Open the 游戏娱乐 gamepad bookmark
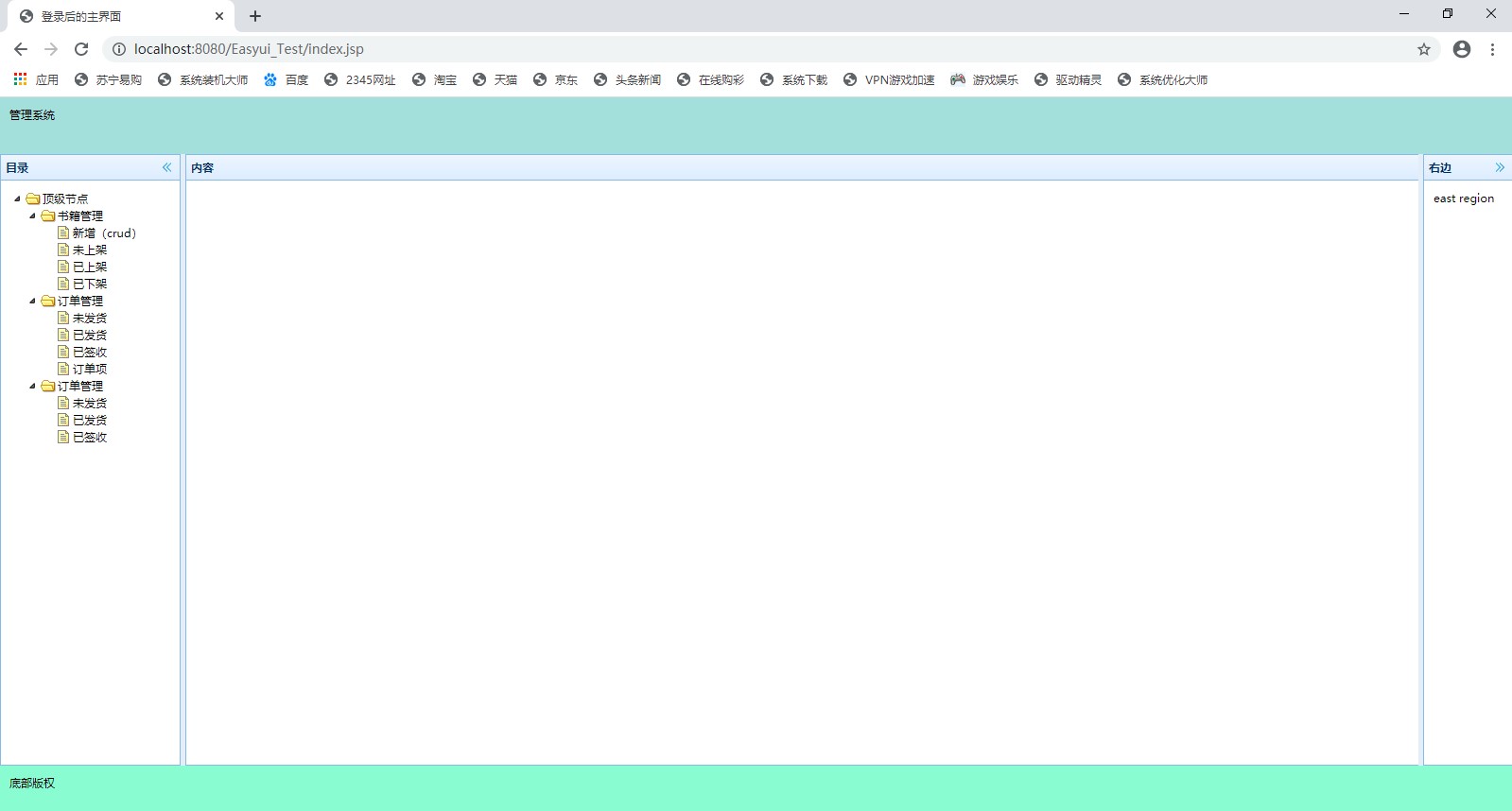 (984, 79)
